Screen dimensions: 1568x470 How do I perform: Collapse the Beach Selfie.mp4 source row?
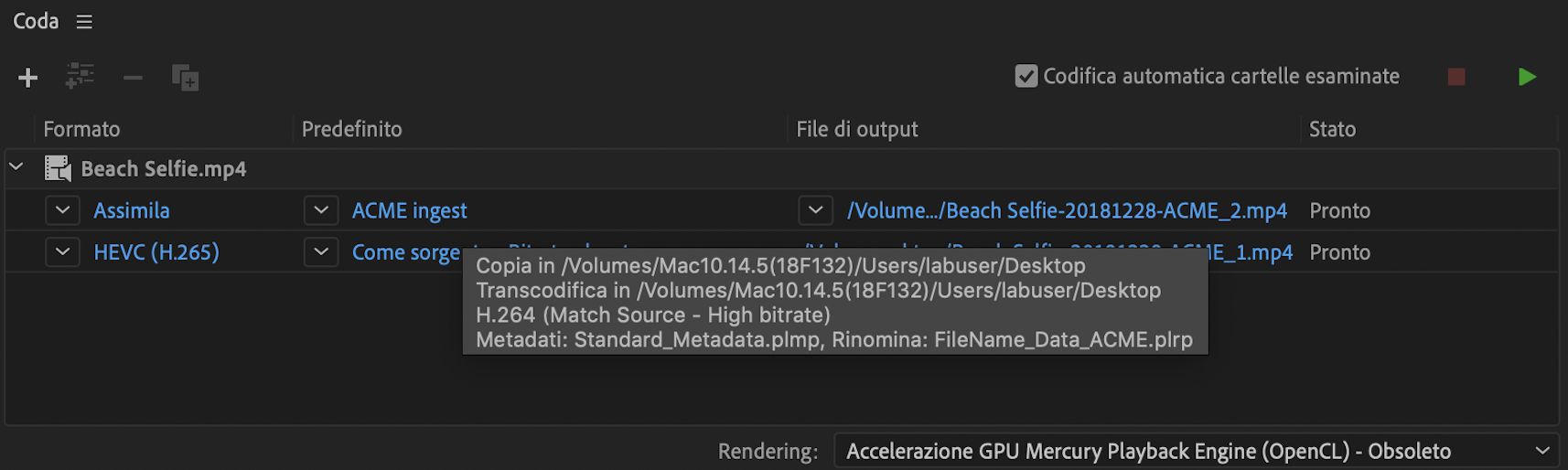coord(16,167)
